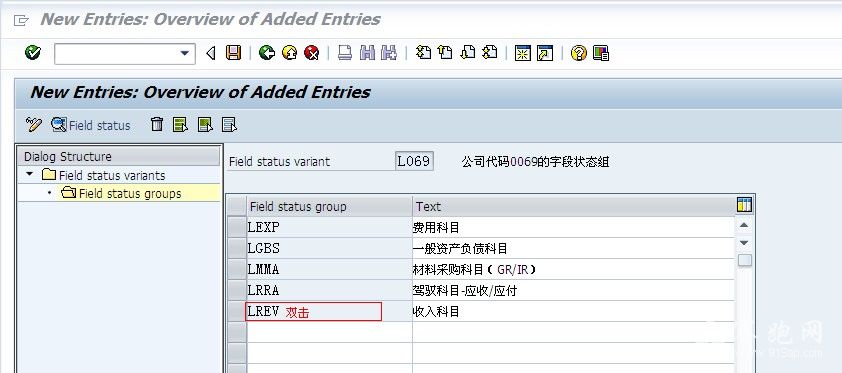Click the green Back arrow icon
Screen dimensions: 842x373
click(x=267, y=53)
